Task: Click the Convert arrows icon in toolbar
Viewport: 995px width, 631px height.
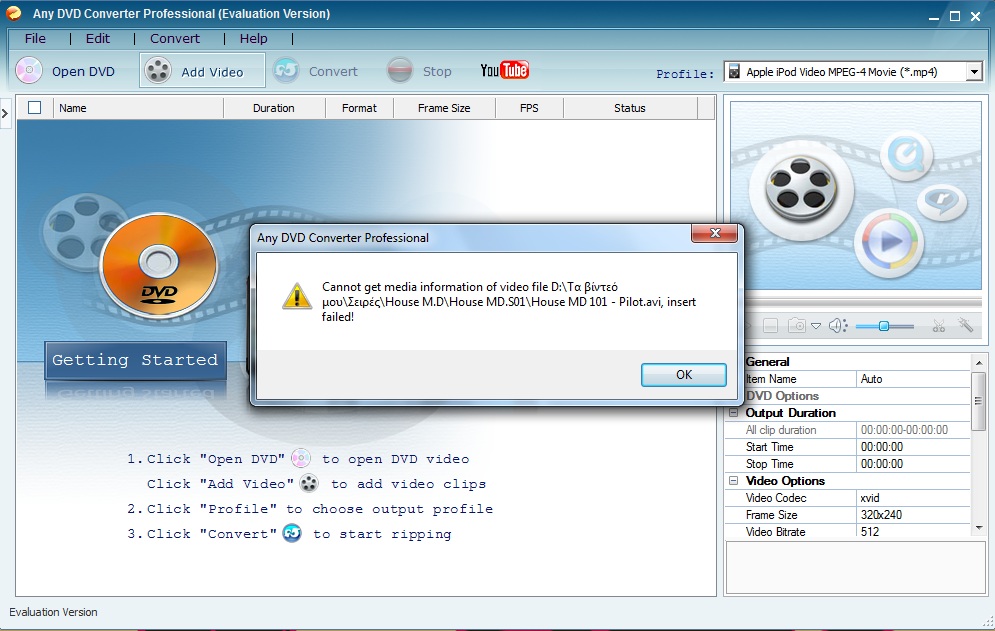Action: 286,70
